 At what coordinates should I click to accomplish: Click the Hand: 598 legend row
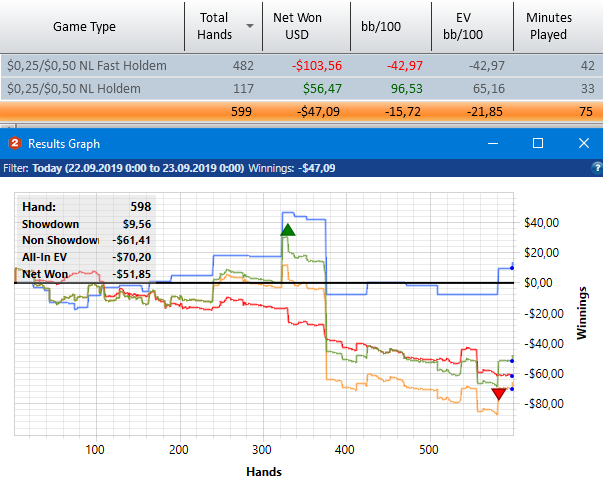click(87, 207)
